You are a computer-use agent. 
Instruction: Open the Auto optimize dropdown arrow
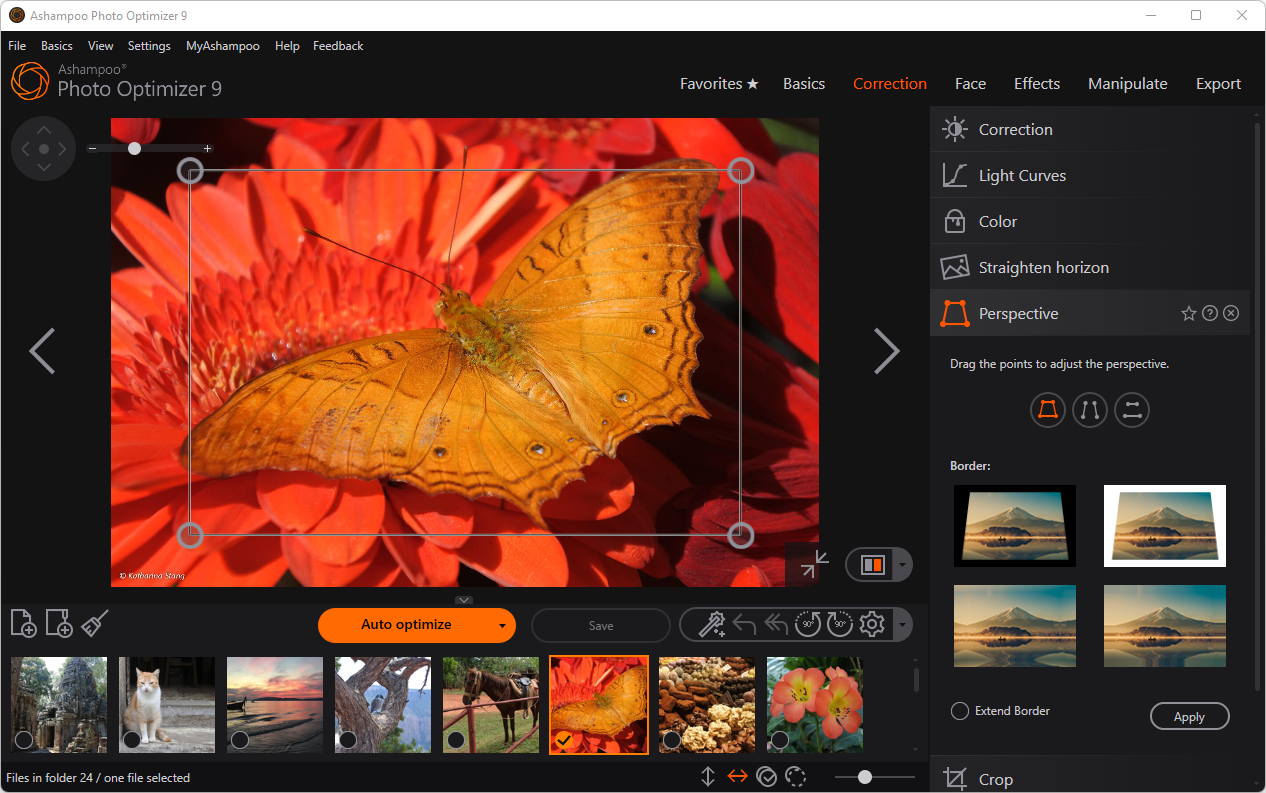[x=503, y=625]
